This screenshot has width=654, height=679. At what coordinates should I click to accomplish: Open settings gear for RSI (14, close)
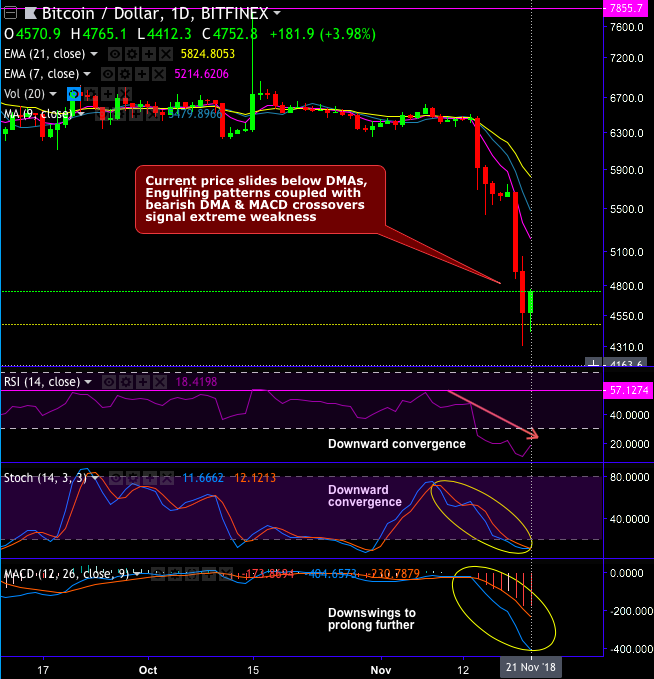point(126,382)
